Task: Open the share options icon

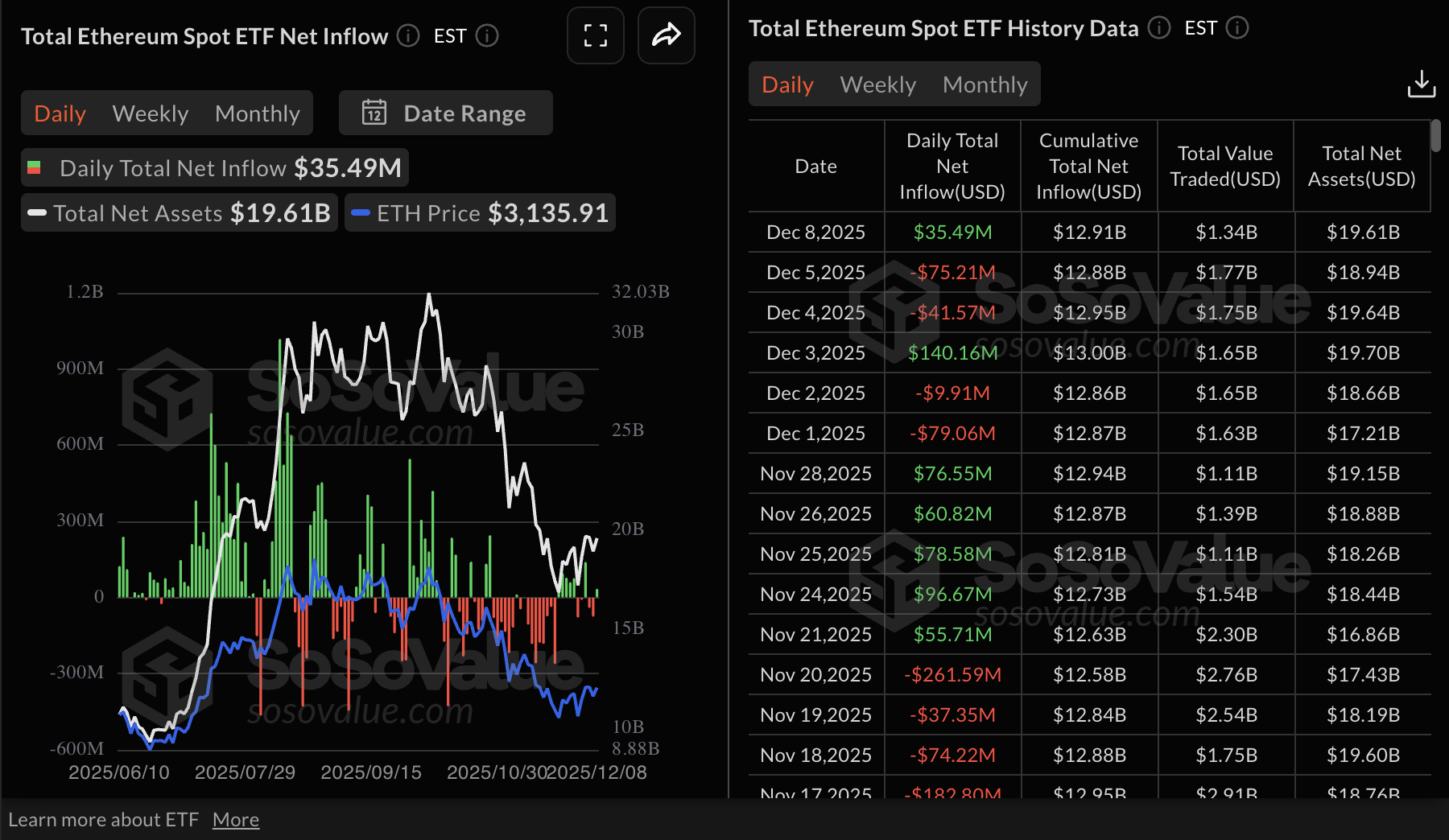Action: (x=666, y=35)
